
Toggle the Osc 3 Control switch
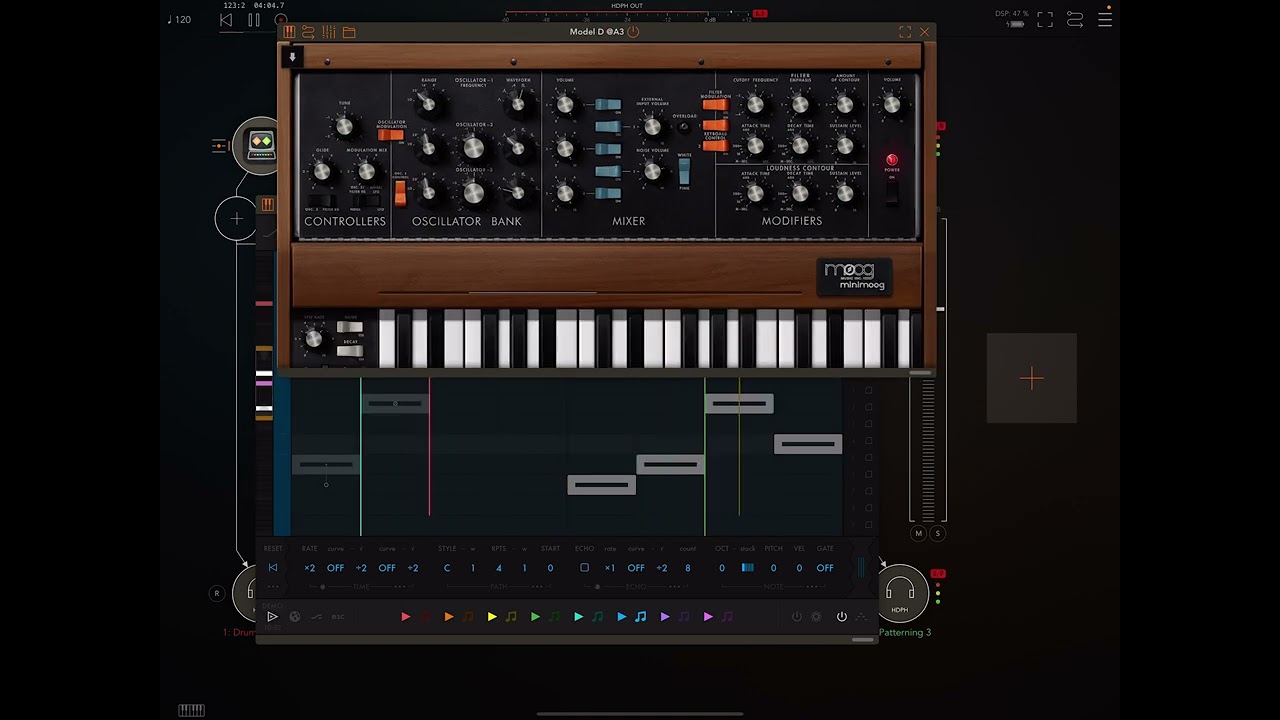pyautogui.click(x=400, y=192)
